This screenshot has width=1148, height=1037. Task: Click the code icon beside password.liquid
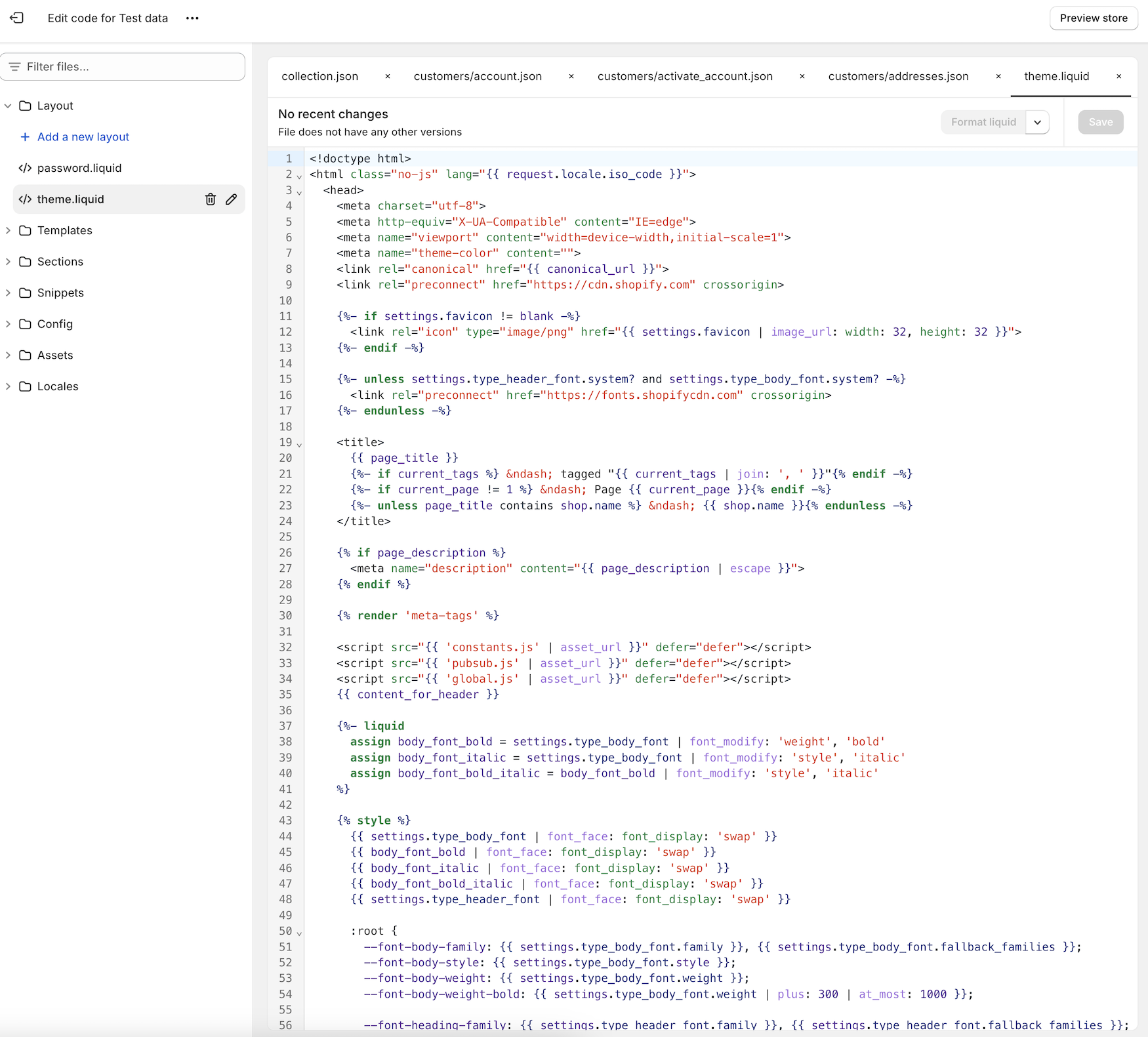[x=25, y=168]
